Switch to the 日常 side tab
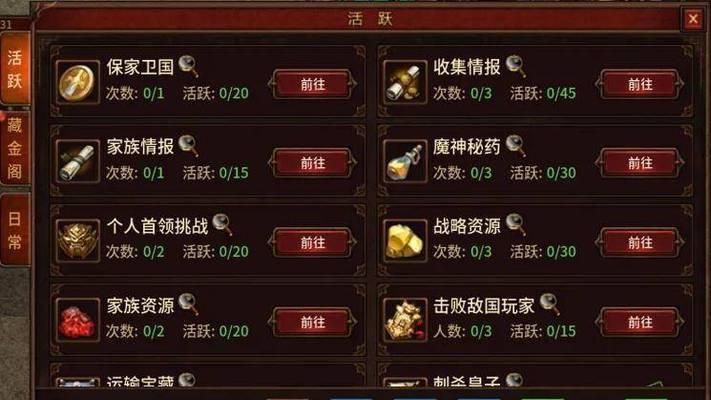The height and width of the screenshot is (400, 711). pyautogui.click(x=15, y=230)
